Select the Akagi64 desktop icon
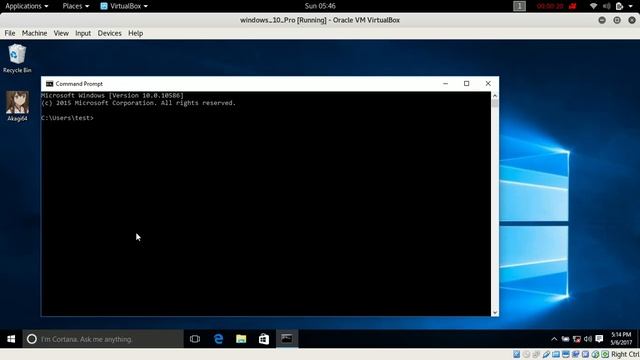 (x=17, y=106)
